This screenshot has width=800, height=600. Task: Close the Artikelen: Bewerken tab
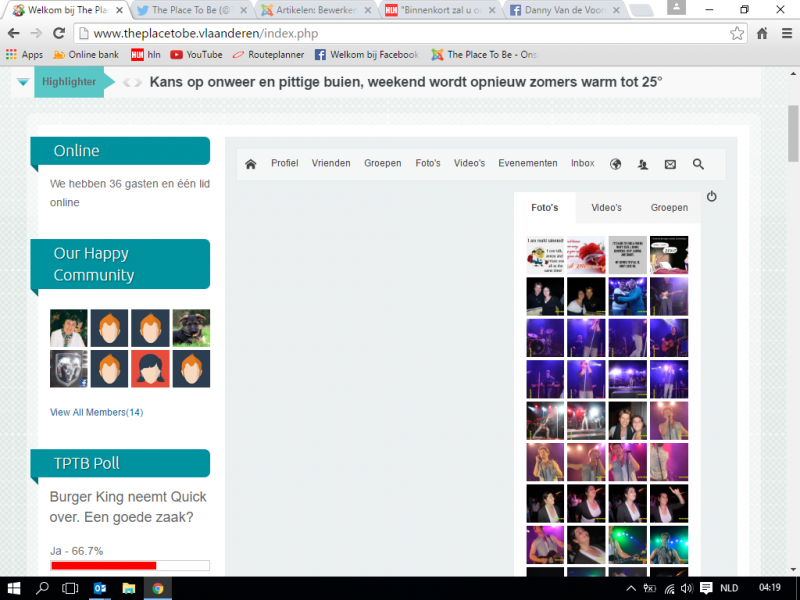click(368, 10)
